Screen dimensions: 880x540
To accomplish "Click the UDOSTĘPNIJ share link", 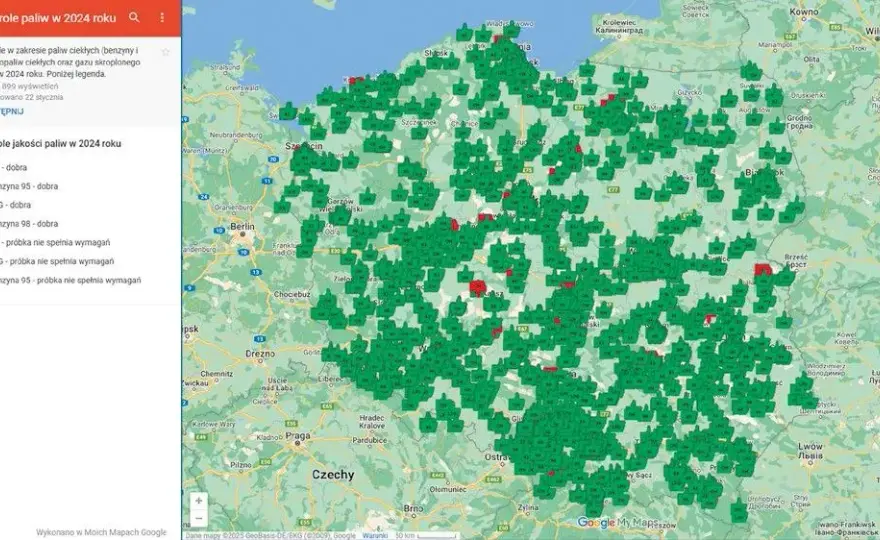I will tap(12, 111).
